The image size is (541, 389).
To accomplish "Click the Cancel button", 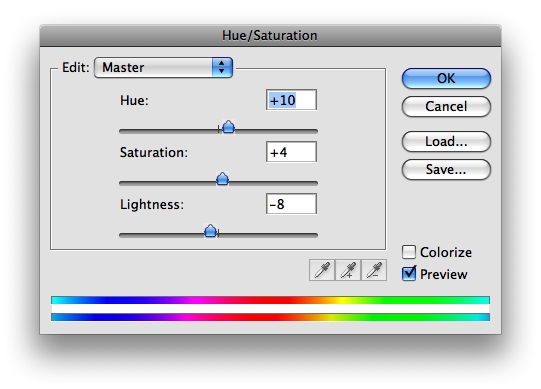I will [x=446, y=106].
